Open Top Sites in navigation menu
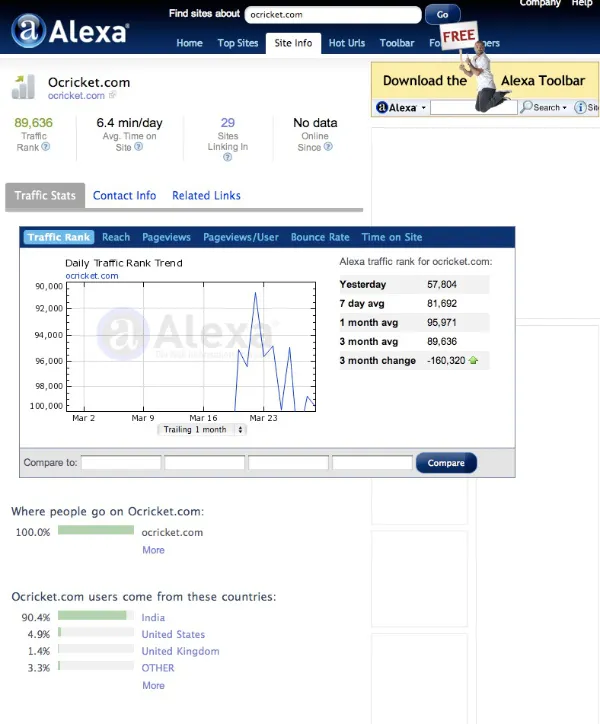The image size is (600, 724). pyautogui.click(x=238, y=43)
